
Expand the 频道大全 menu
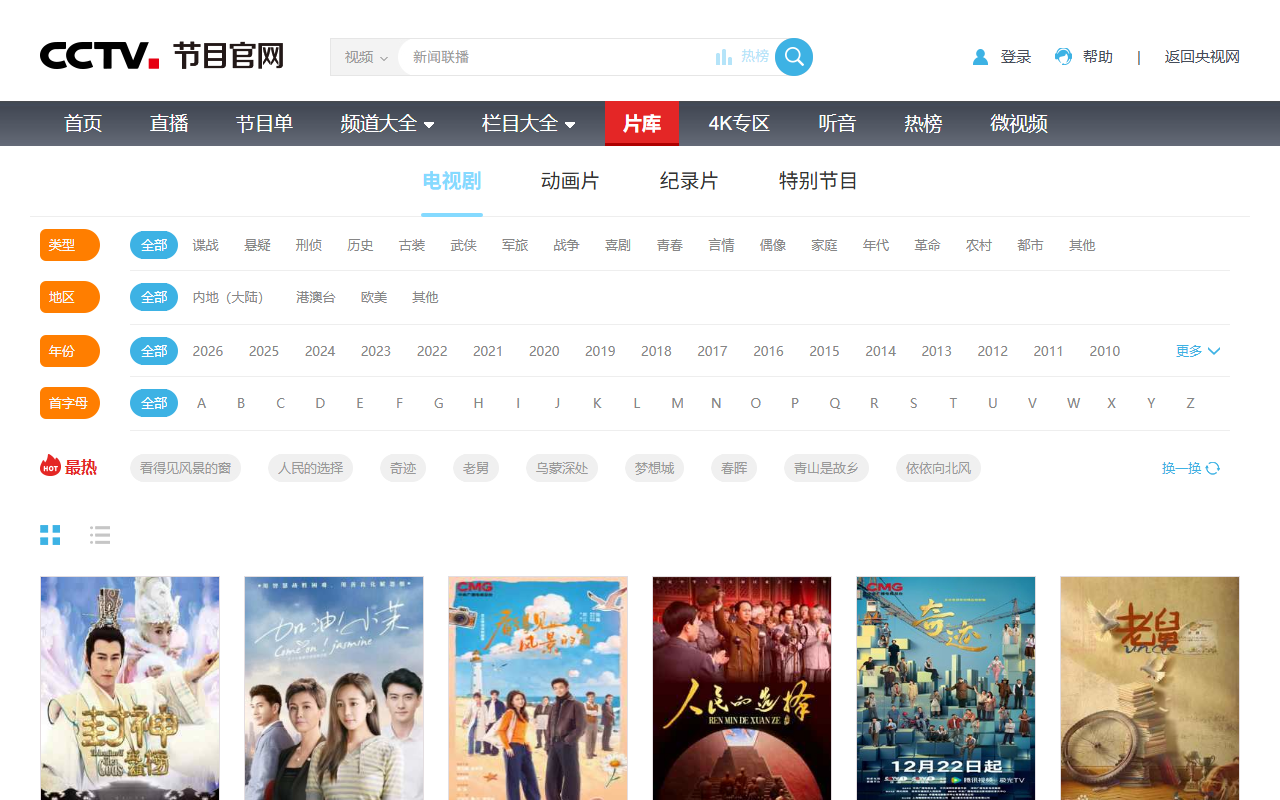point(387,123)
